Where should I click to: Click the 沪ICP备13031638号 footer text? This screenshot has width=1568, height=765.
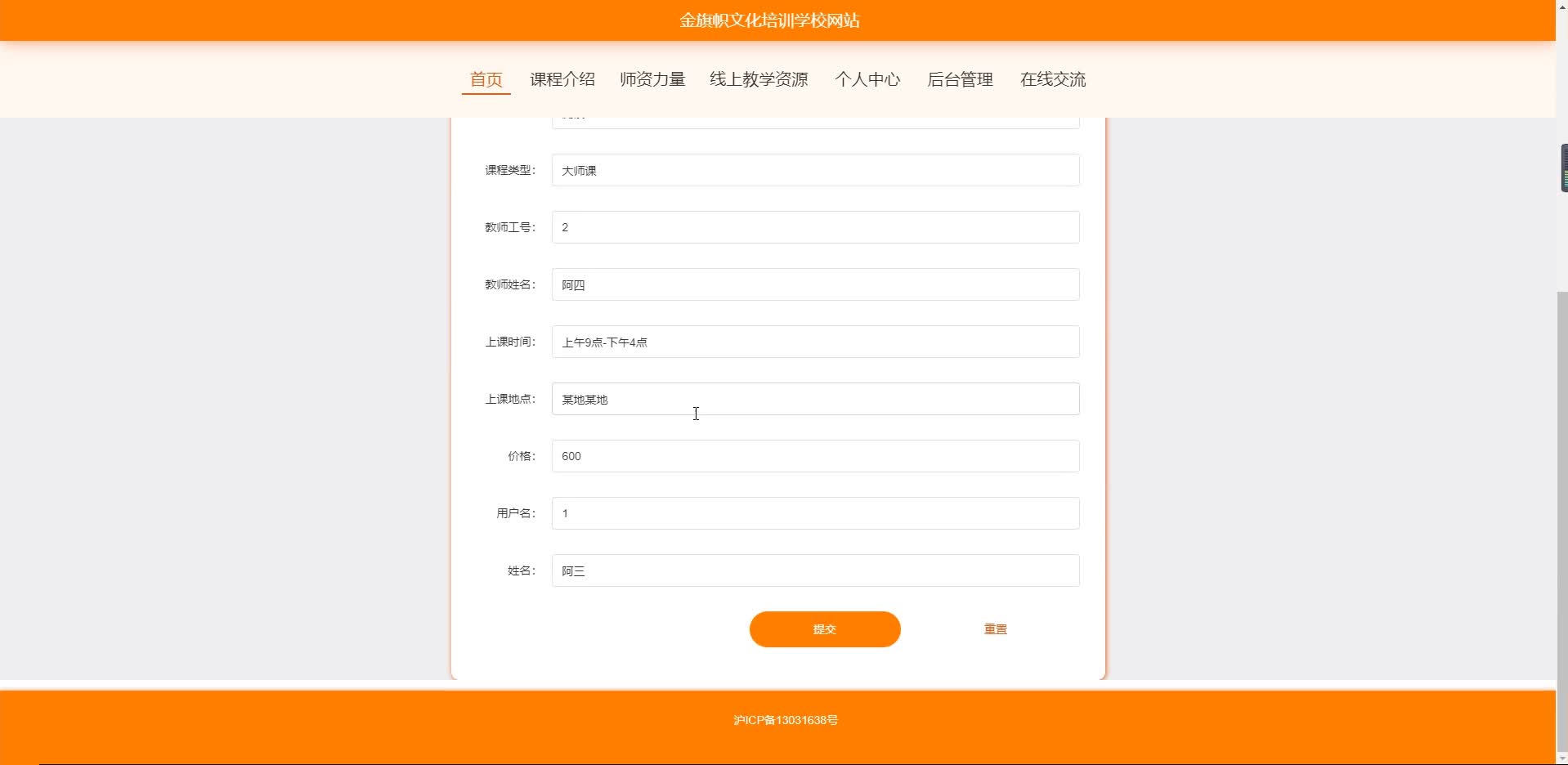(786, 720)
